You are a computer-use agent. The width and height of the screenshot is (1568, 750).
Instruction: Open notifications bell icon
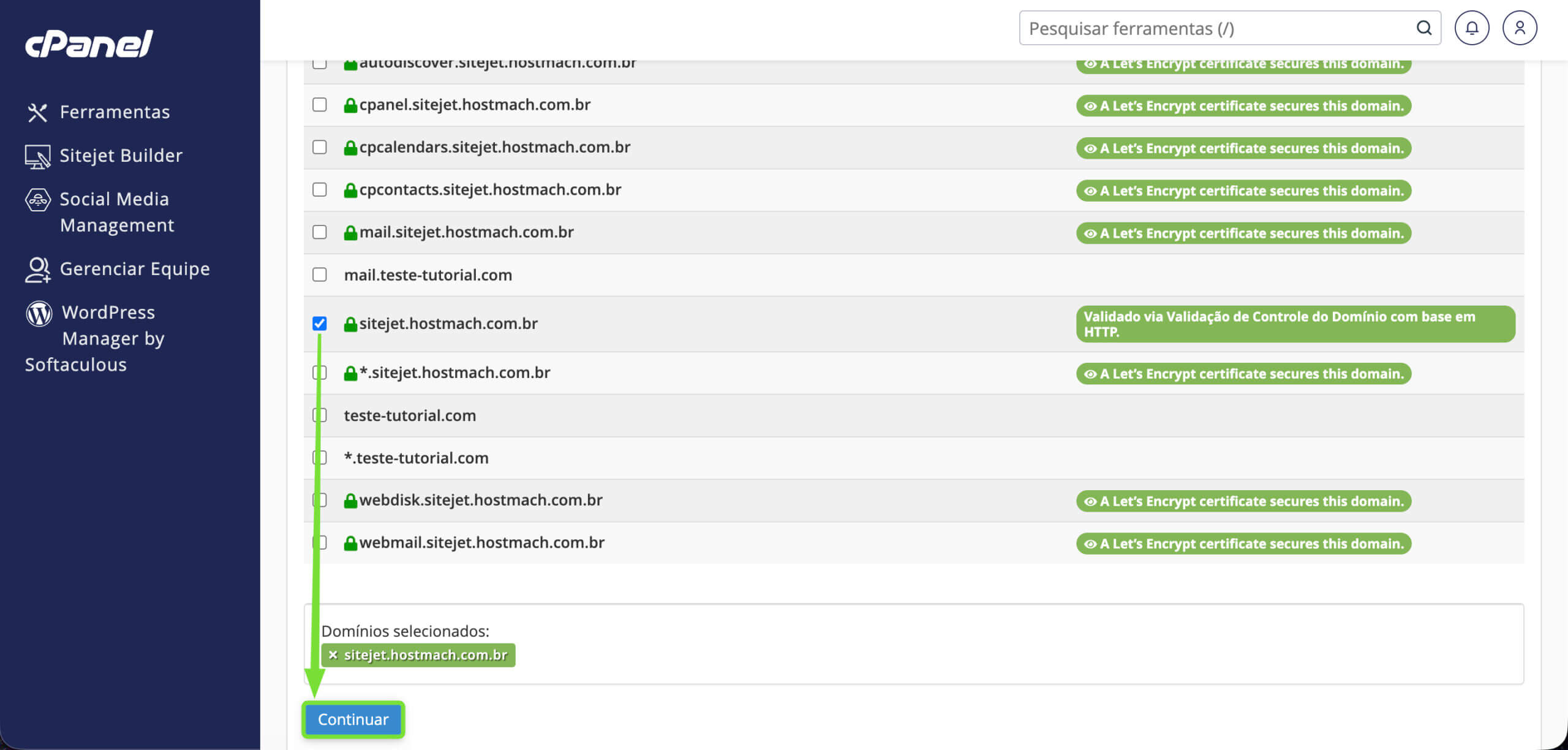click(x=1471, y=28)
